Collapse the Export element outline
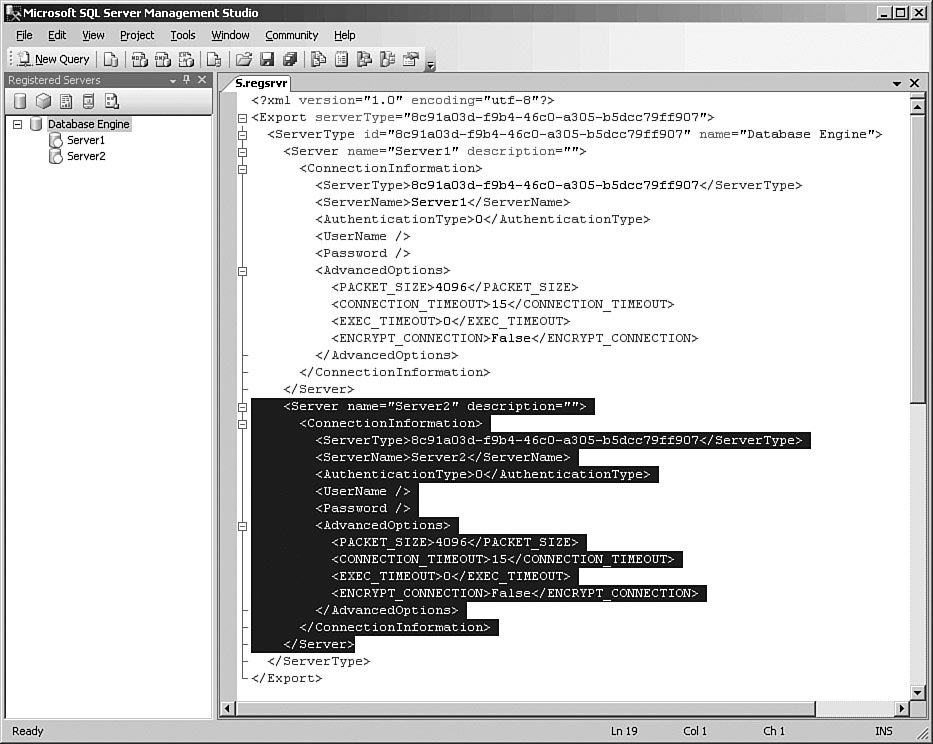This screenshot has height=744, width=933. coord(242,118)
